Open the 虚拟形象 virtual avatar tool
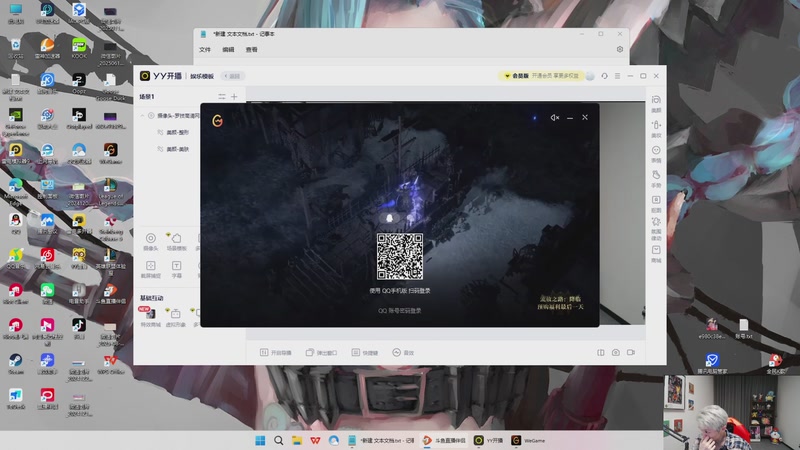Viewport: 800px width, 450px height. pyautogui.click(x=176, y=317)
